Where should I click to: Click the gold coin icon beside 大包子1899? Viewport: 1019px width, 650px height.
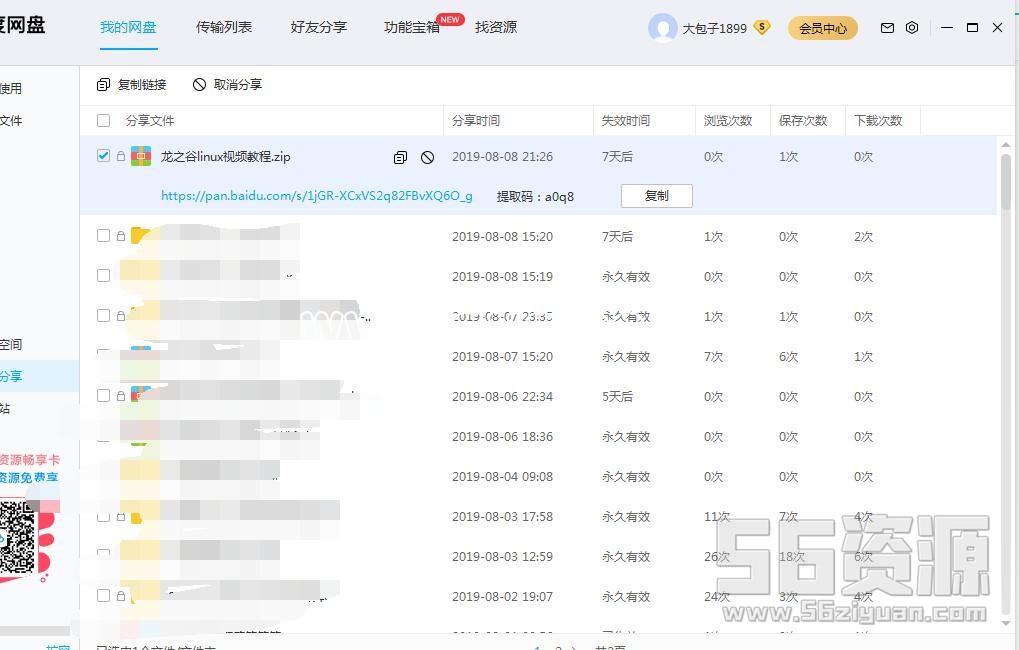tap(762, 28)
